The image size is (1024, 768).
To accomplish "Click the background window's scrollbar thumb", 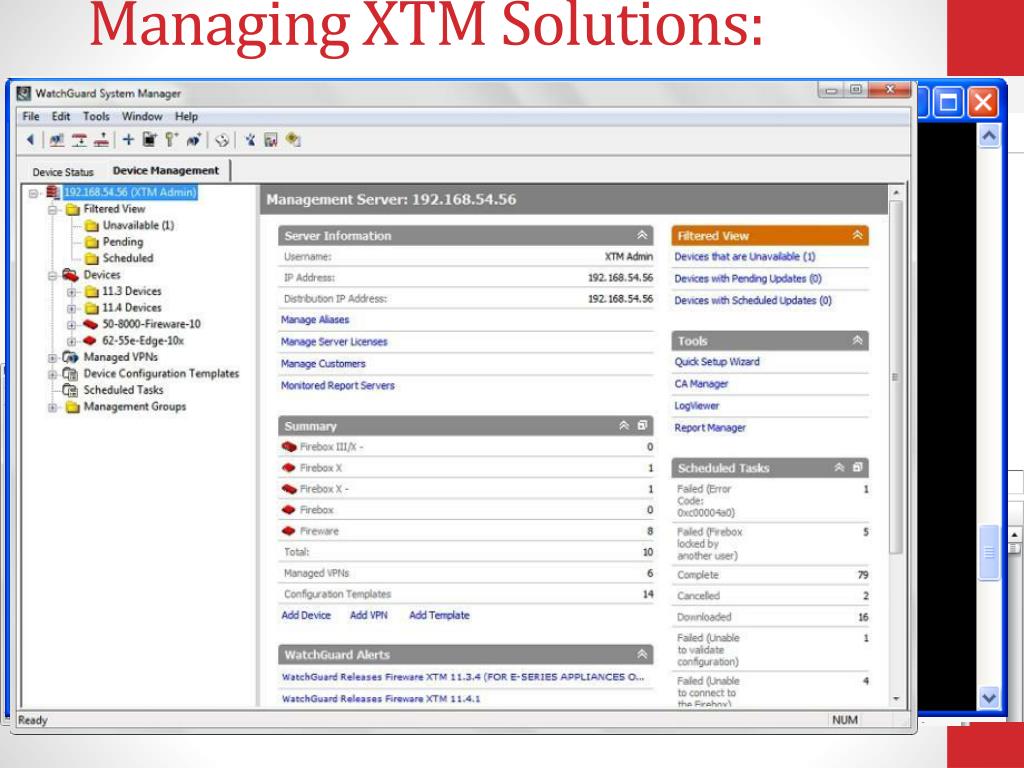I will click(x=989, y=552).
